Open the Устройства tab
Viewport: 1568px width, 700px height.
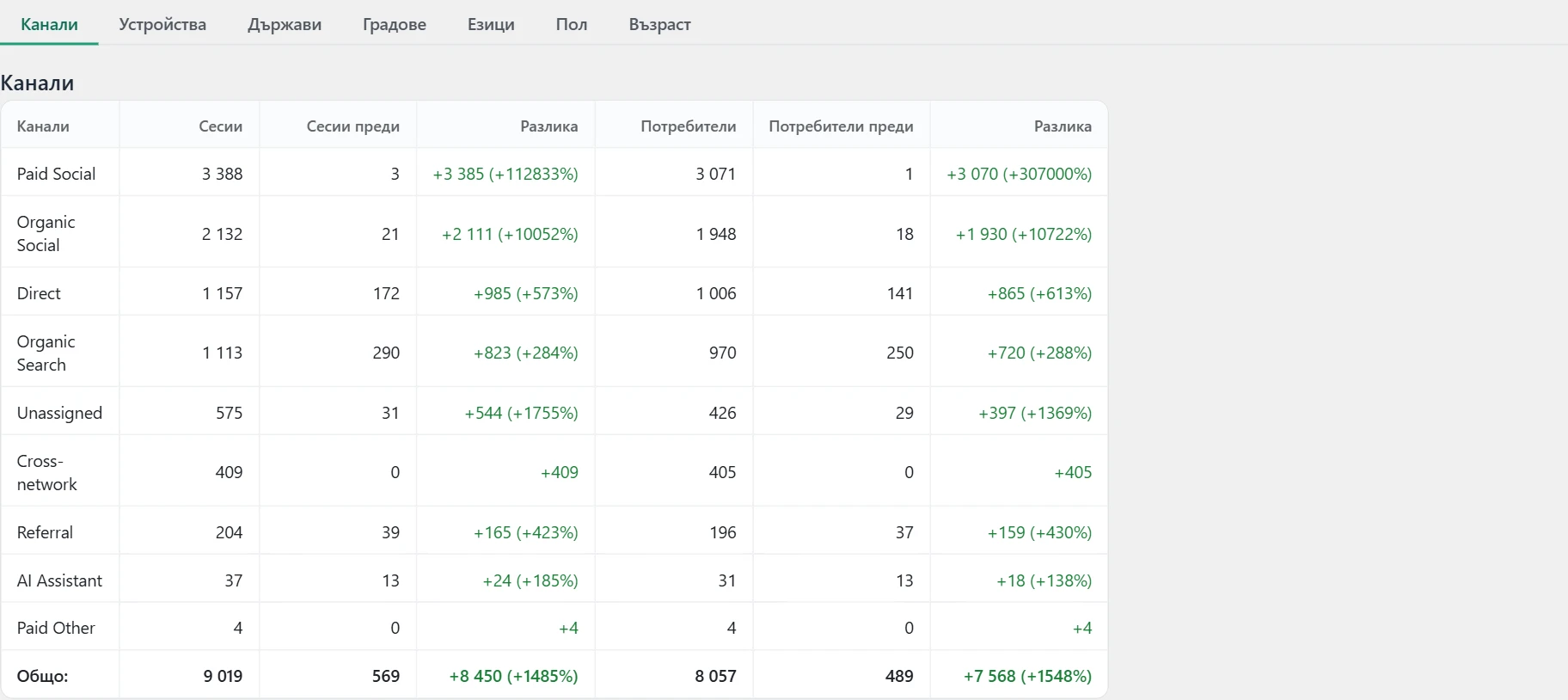click(162, 24)
